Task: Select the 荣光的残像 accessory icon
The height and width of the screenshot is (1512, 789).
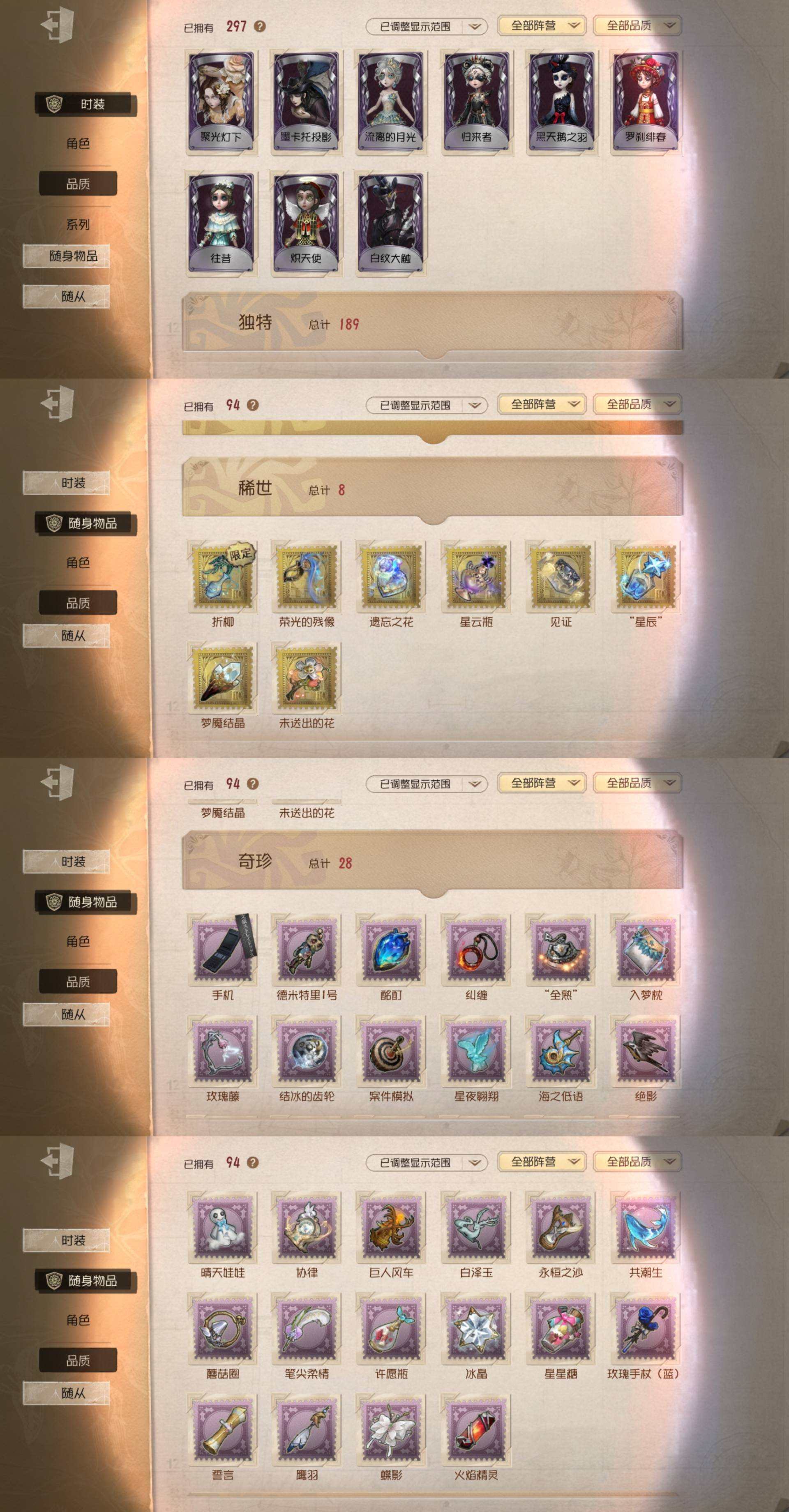Action: tap(307, 576)
